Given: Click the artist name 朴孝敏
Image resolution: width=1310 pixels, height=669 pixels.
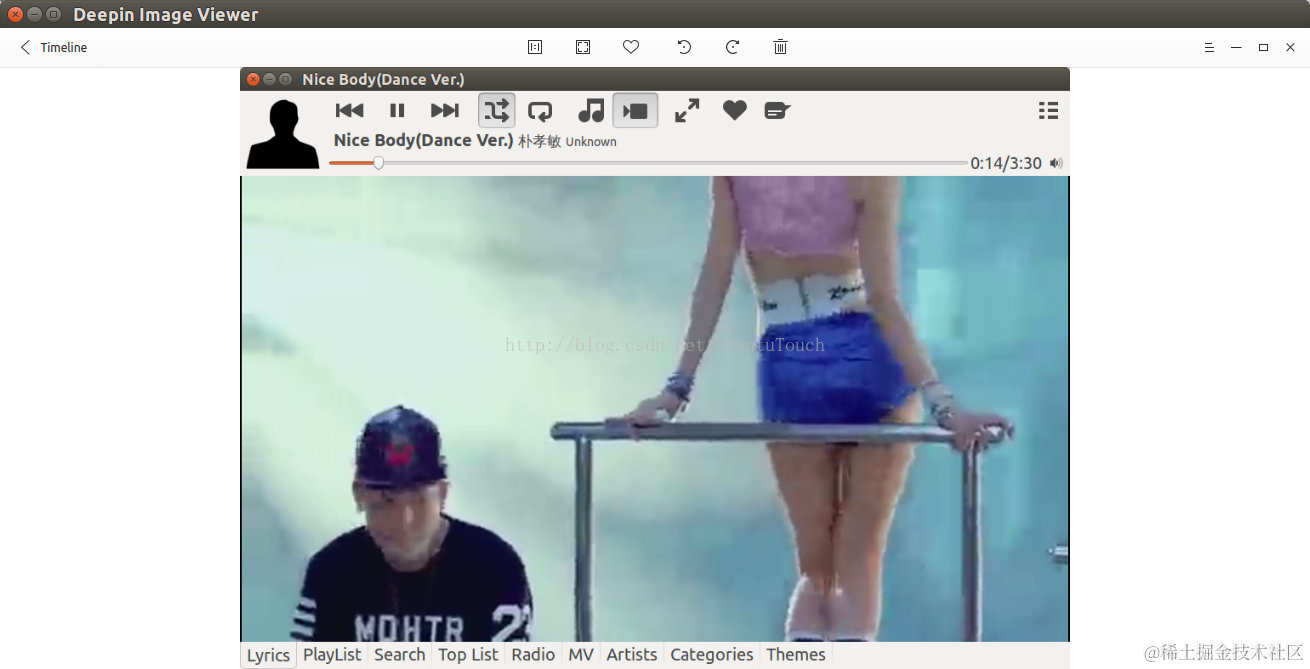Looking at the screenshot, I should click(x=540, y=141).
